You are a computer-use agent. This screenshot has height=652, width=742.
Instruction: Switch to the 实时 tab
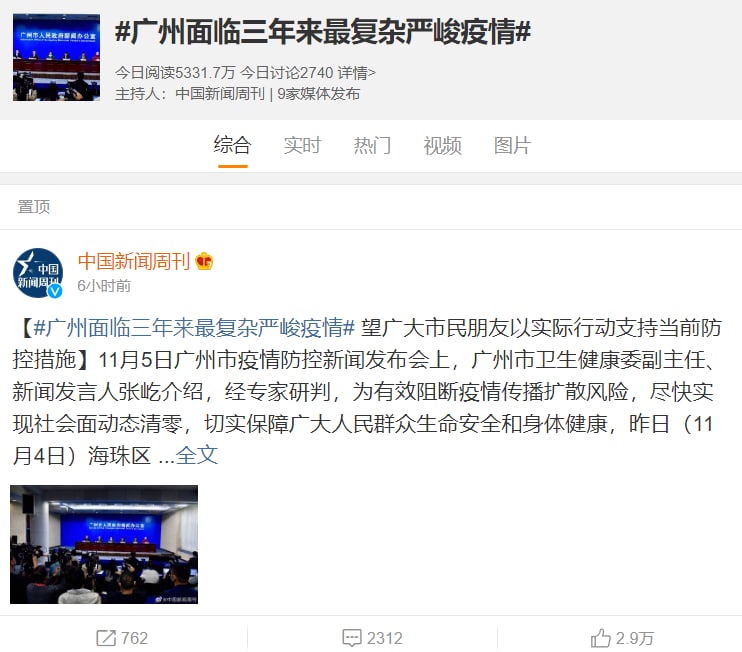302,145
